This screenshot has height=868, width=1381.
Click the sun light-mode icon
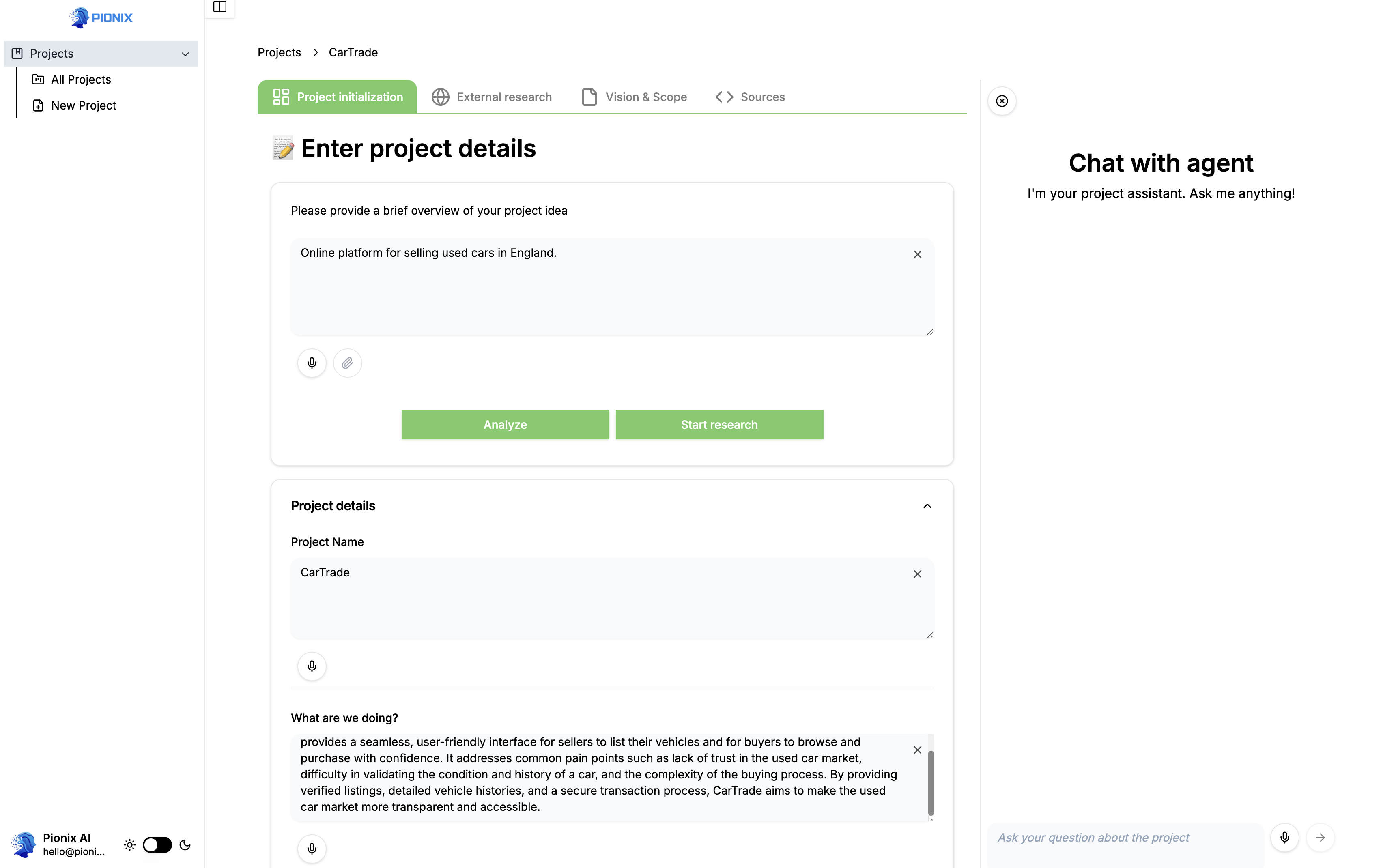(x=129, y=844)
